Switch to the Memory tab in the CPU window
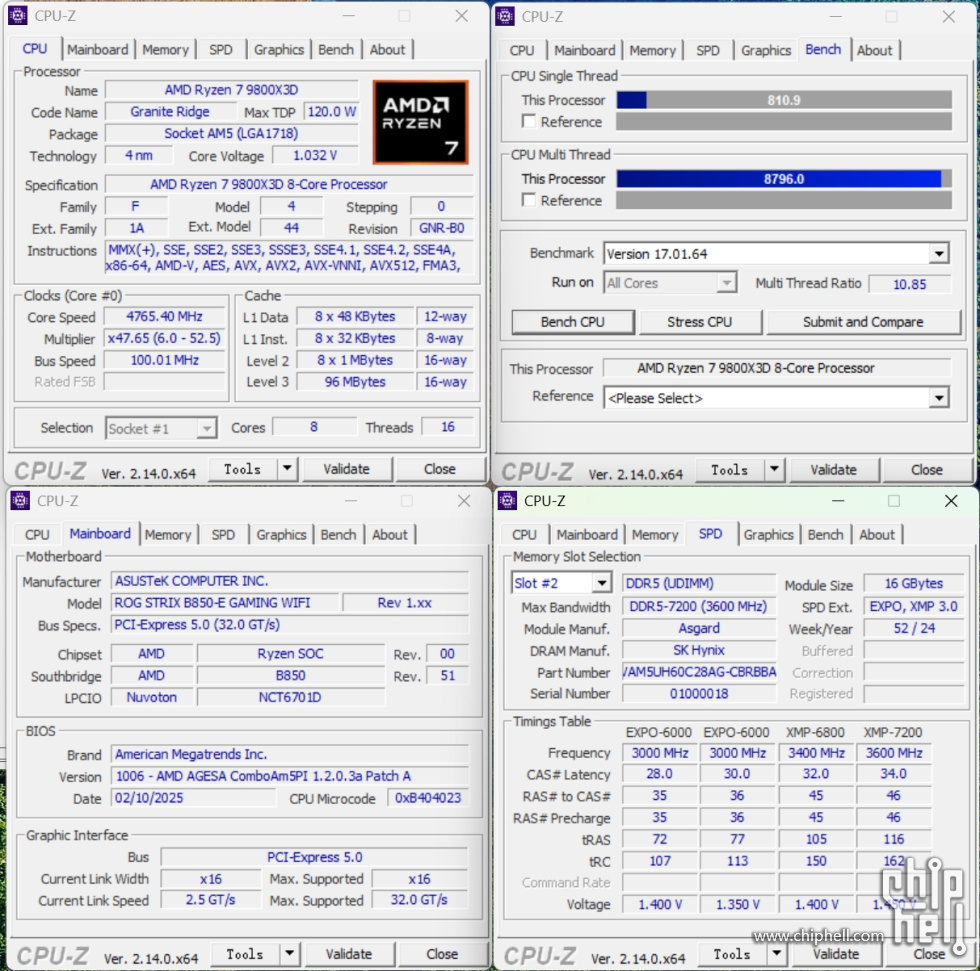 pyautogui.click(x=166, y=49)
